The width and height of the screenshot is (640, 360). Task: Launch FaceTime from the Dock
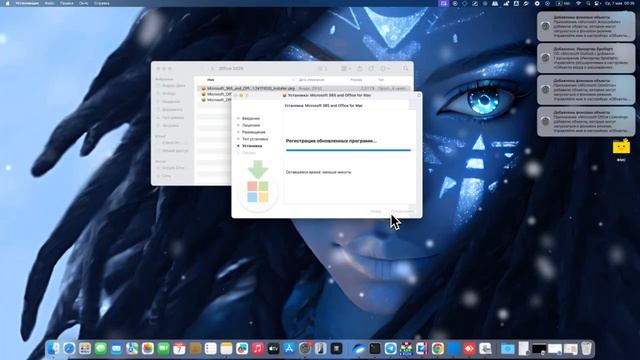click(164, 349)
